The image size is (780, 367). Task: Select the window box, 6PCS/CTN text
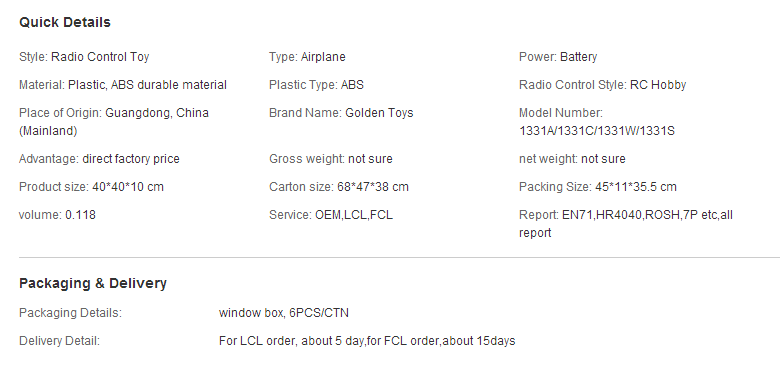(x=284, y=313)
